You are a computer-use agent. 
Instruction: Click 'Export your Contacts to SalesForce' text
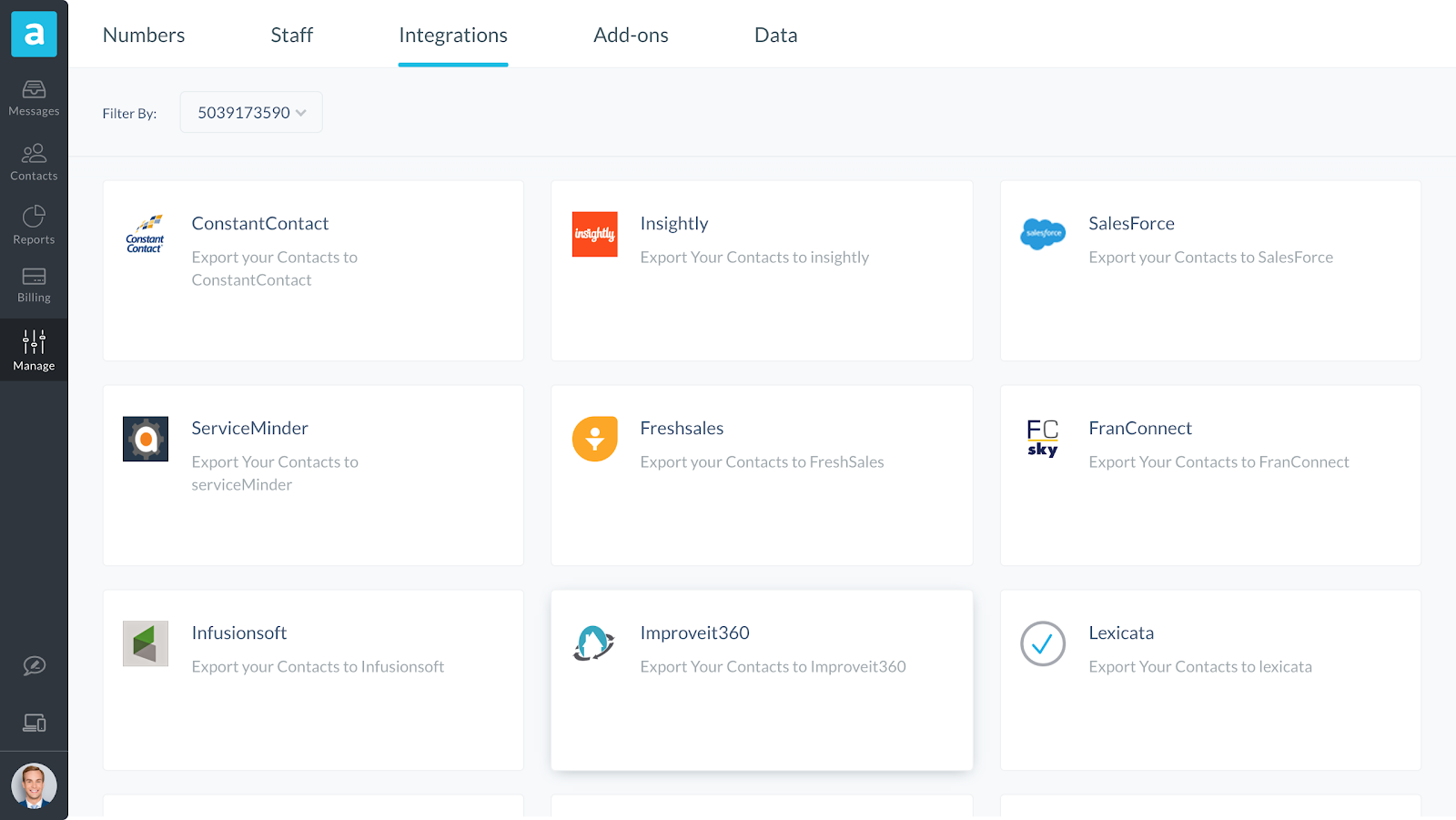click(1211, 258)
